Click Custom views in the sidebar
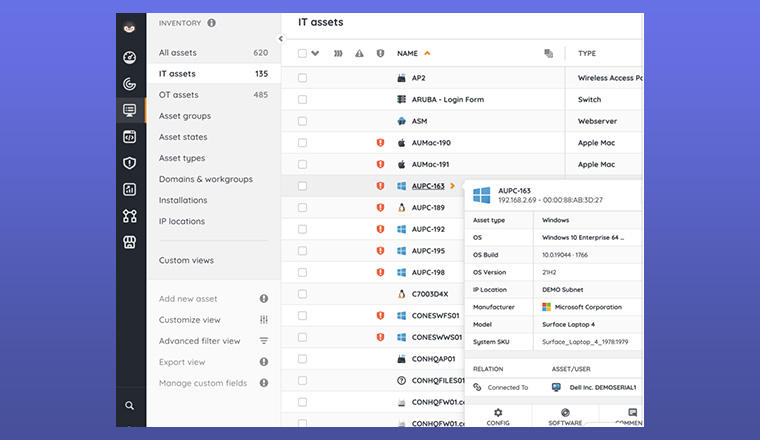Viewport: 760px width, 440px height. pyautogui.click(x=186, y=261)
